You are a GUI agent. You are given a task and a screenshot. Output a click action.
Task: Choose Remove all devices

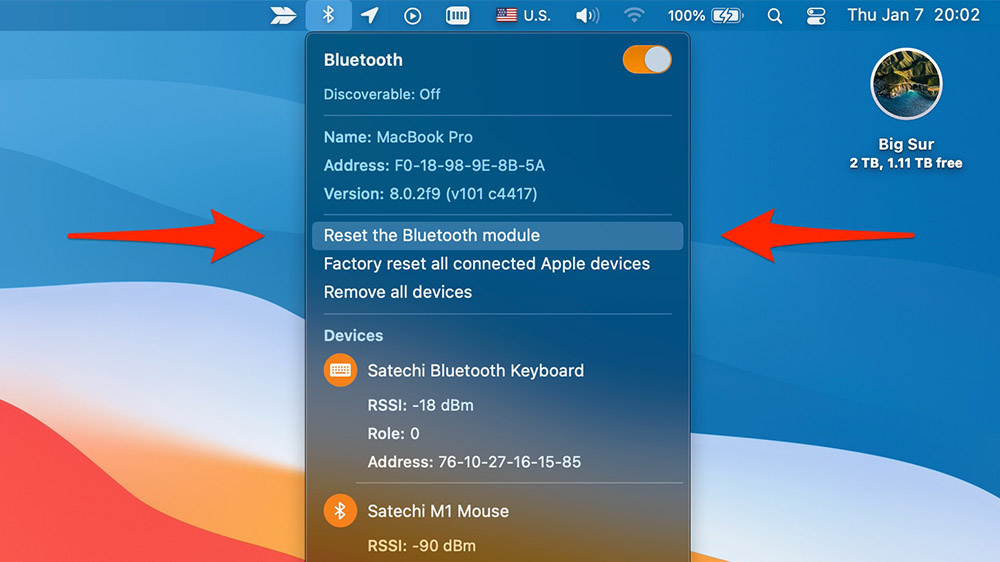point(398,292)
